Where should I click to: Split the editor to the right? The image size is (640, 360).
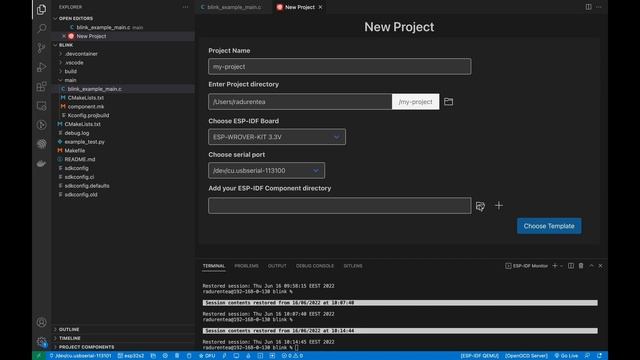click(x=588, y=7)
